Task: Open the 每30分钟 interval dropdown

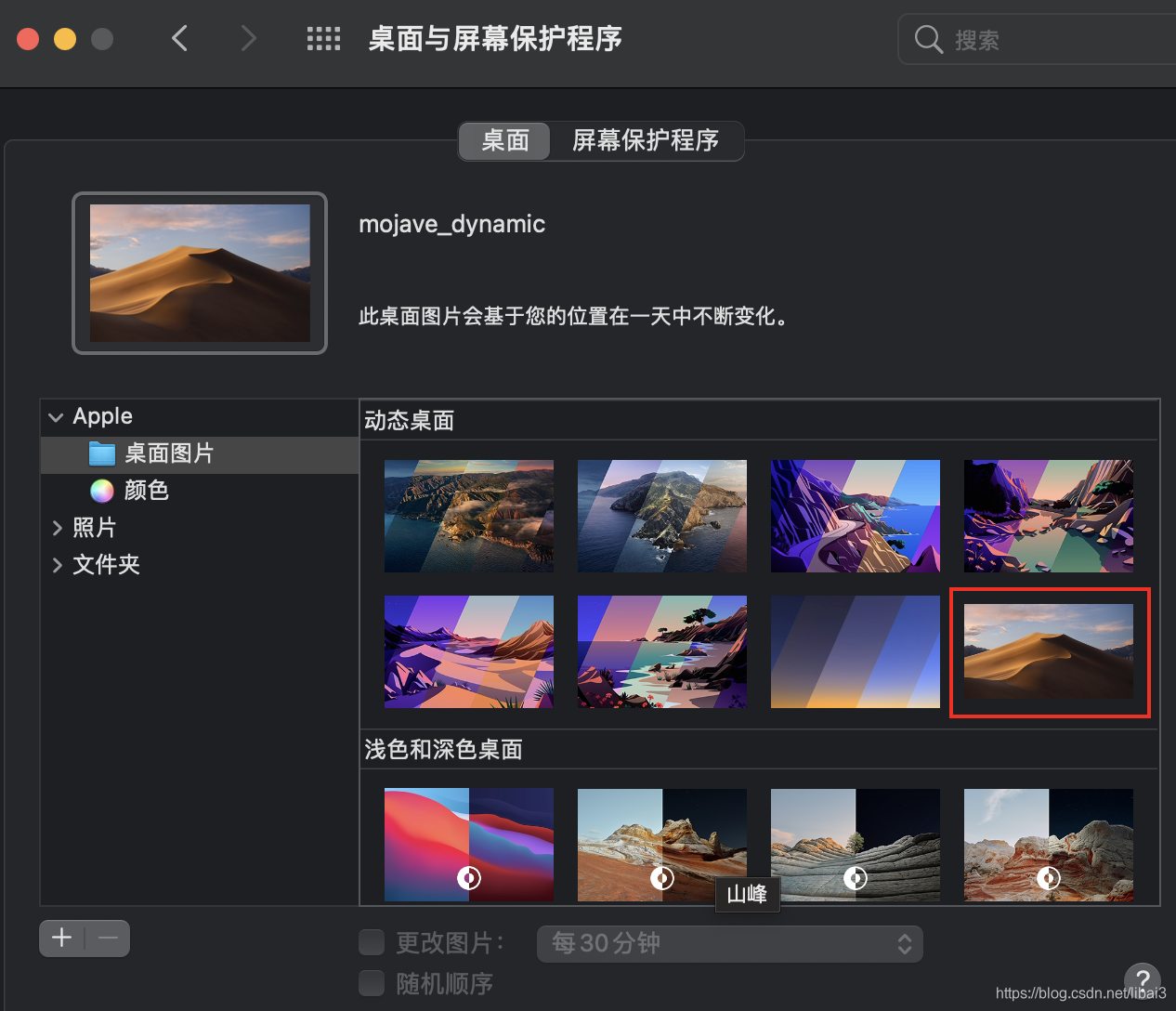Action: pos(729,944)
